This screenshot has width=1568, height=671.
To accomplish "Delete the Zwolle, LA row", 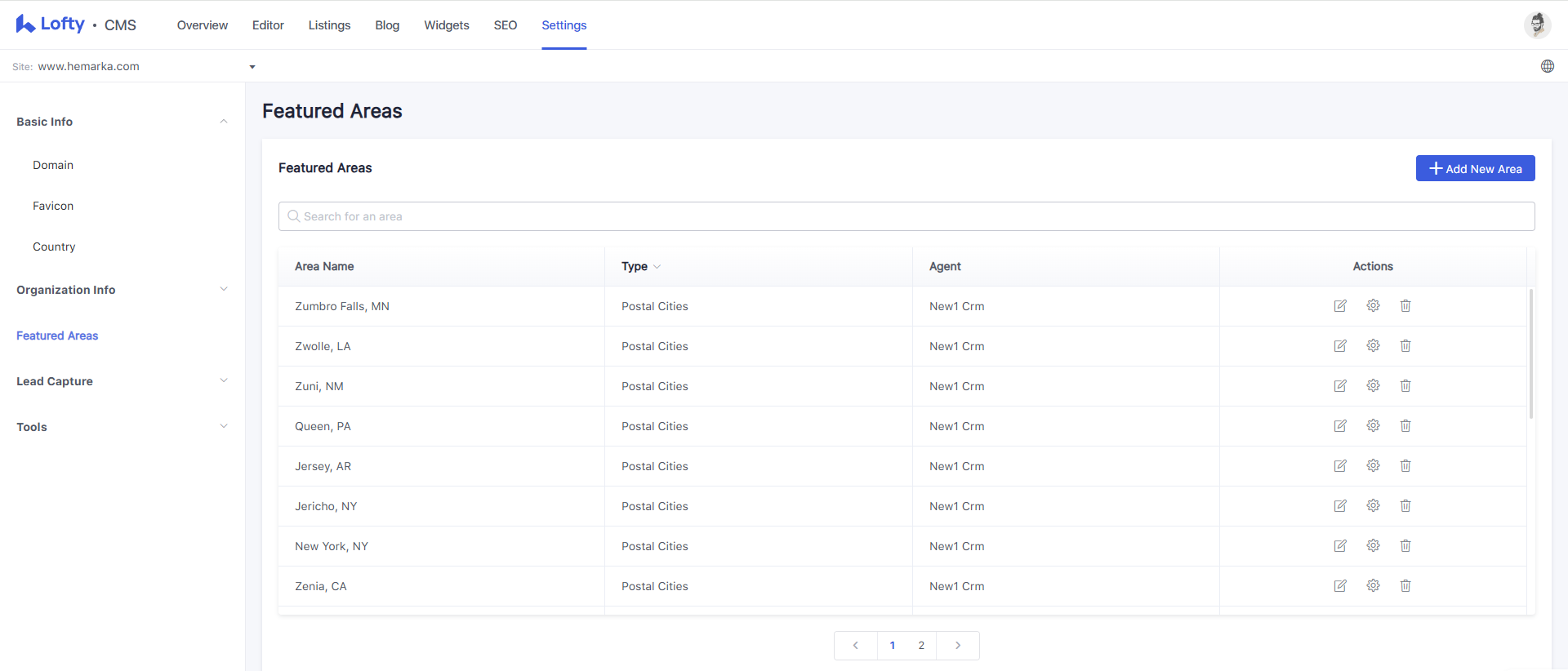I will point(1405,345).
